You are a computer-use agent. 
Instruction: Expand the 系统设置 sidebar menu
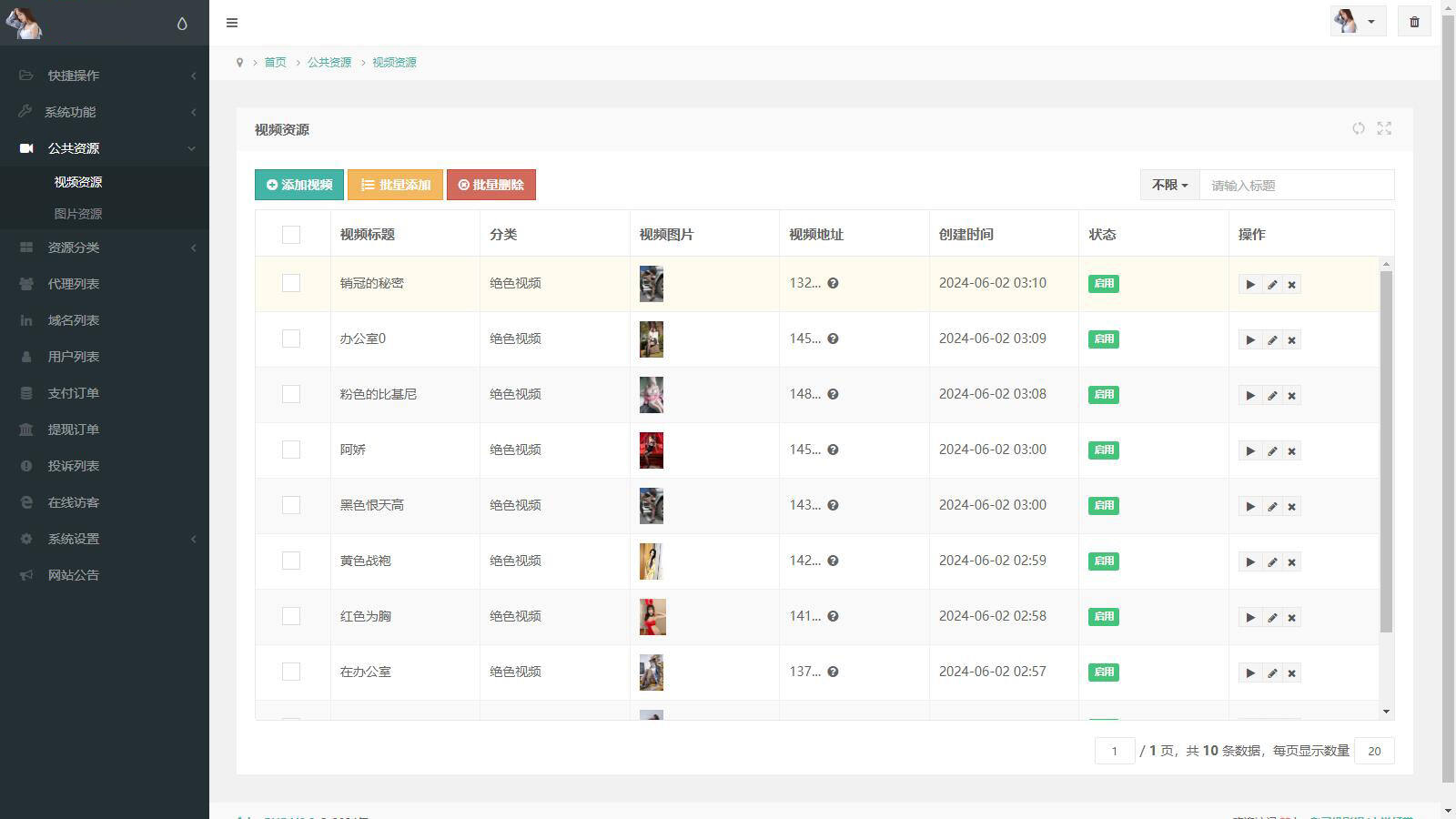tap(105, 539)
